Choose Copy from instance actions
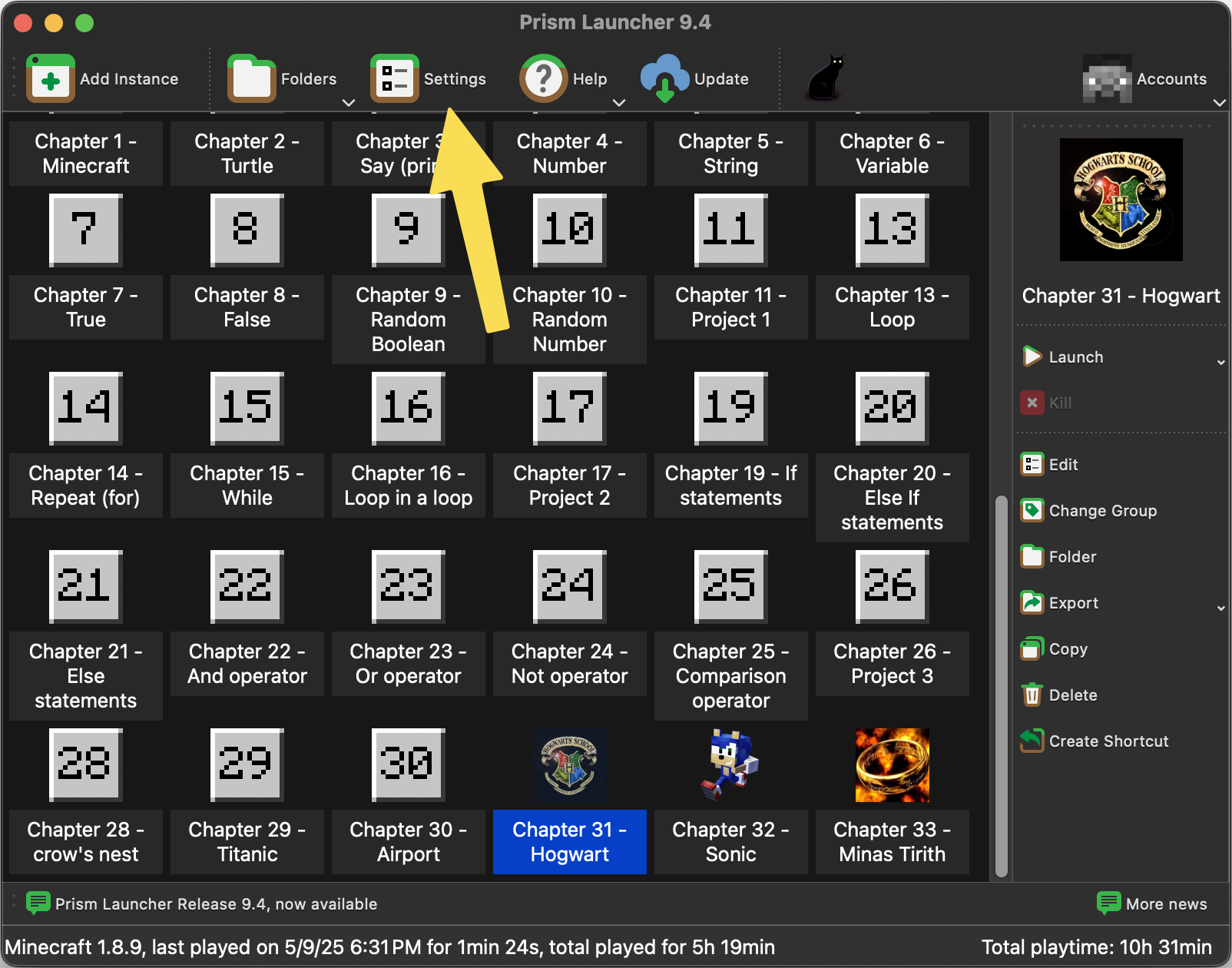The height and width of the screenshot is (968, 1232). point(1068,648)
